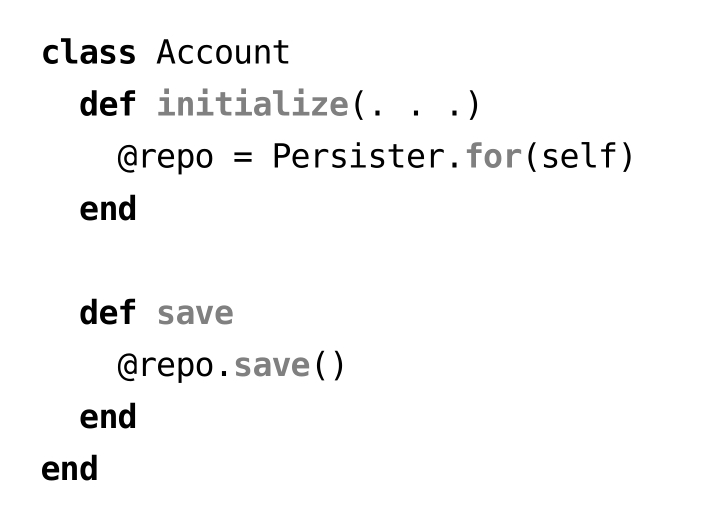Click the def keyword before save
717x513 pixels.
click(x=107, y=313)
